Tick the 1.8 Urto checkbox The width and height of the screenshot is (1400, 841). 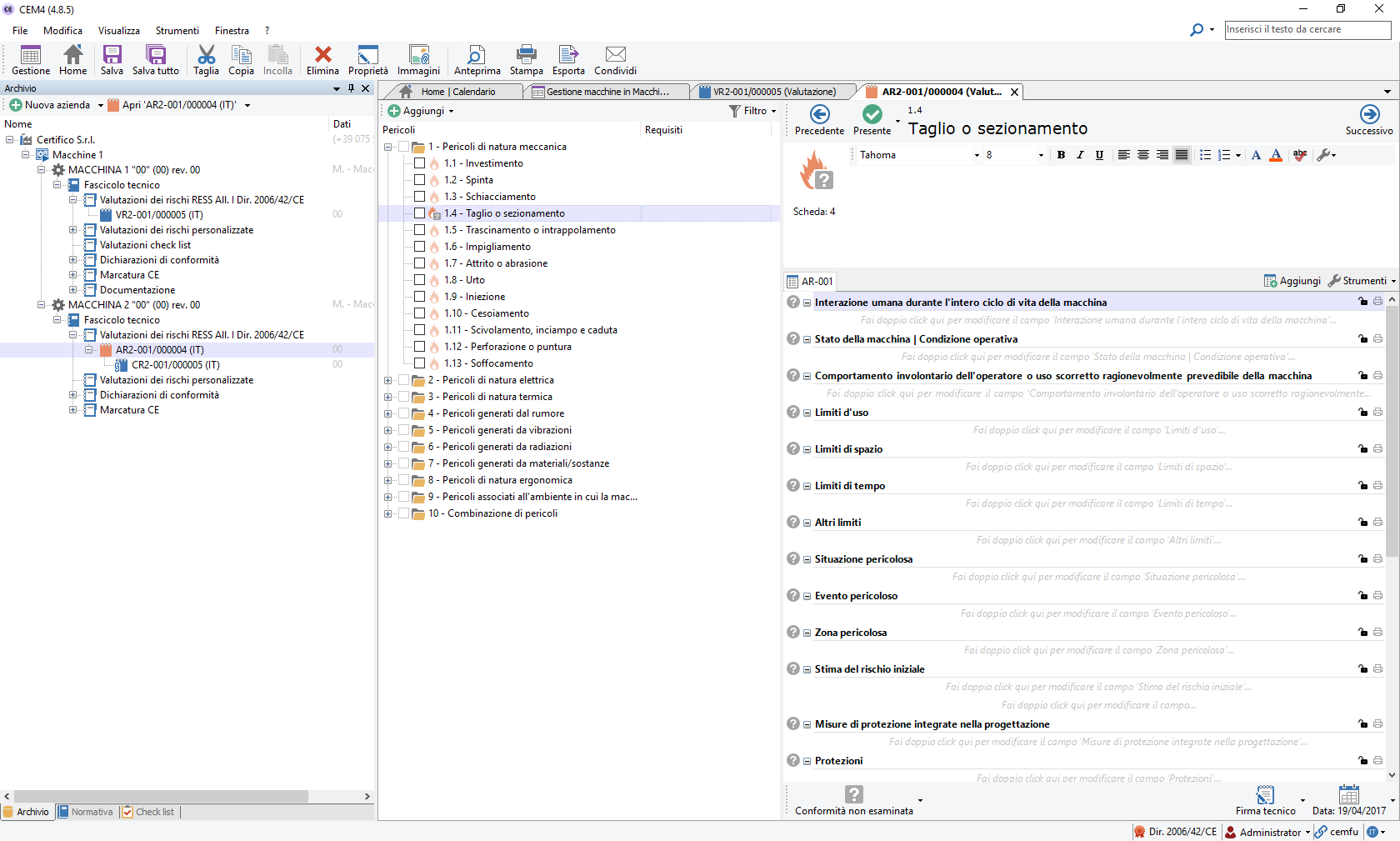[420, 280]
